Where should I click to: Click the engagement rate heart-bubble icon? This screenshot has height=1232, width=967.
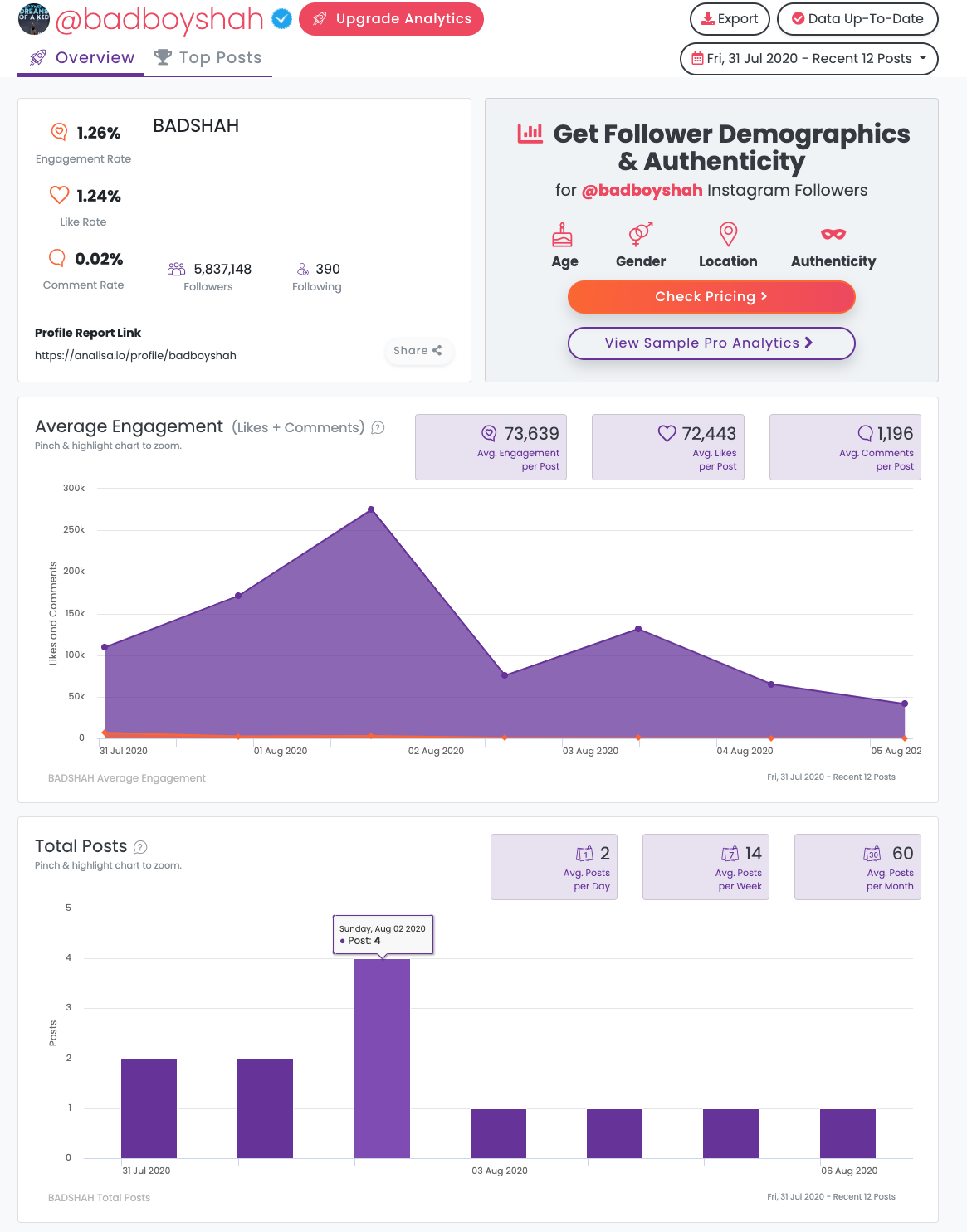point(59,132)
